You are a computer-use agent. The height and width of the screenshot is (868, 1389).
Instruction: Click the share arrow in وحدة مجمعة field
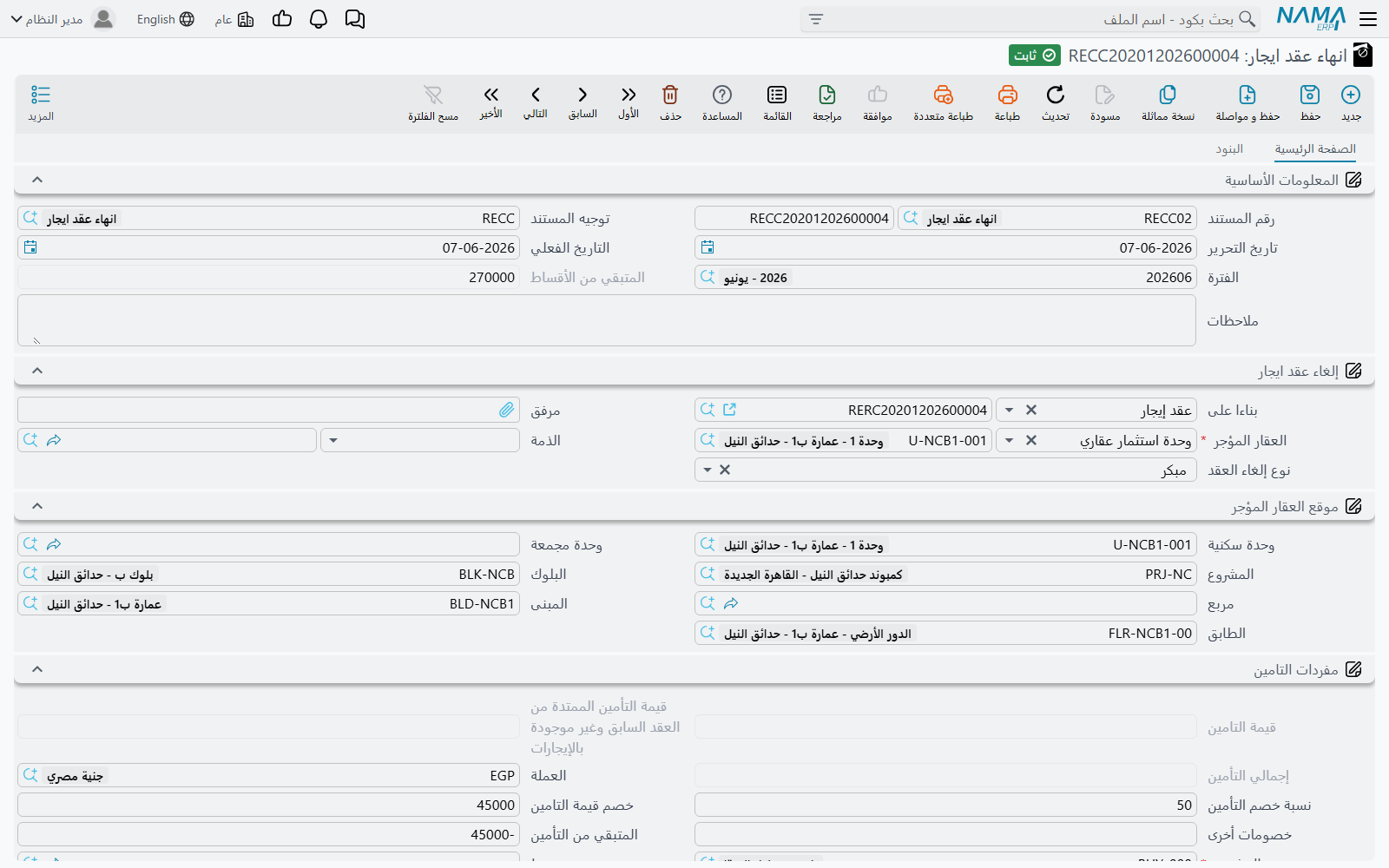(x=54, y=544)
